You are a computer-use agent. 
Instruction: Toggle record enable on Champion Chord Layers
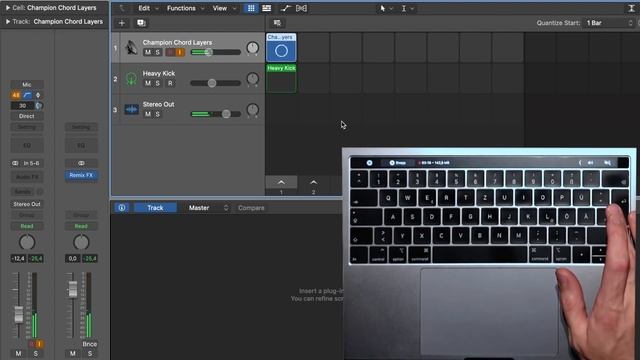pos(170,52)
